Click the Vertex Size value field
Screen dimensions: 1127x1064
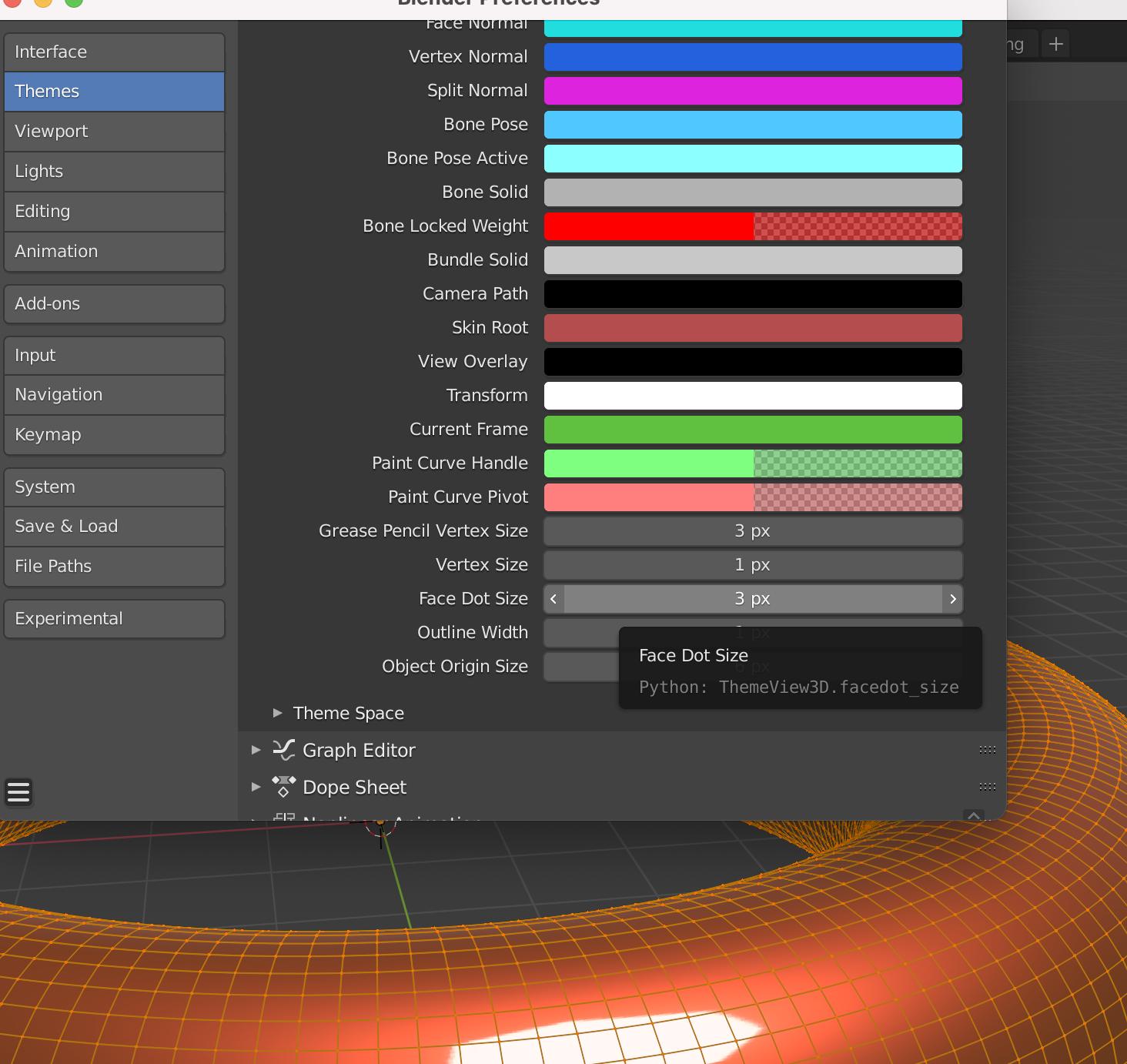752,564
